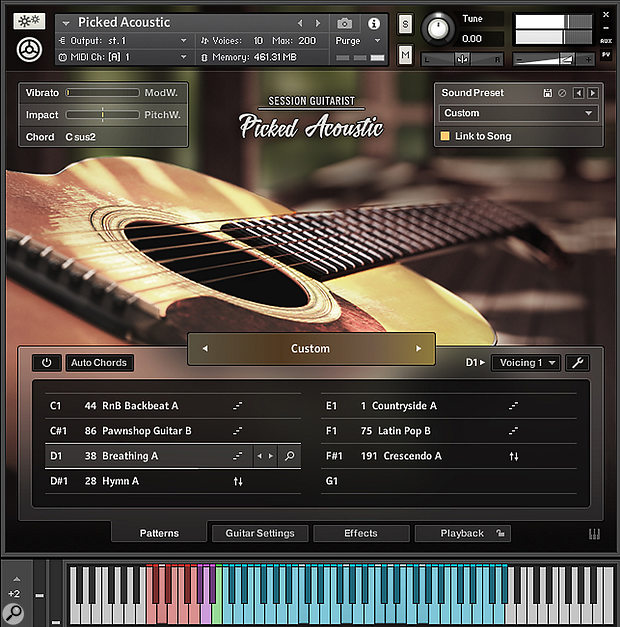The width and height of the screenshot is (620, 627).
Task: Click the pan L-R slider
Action: [462, 59]
